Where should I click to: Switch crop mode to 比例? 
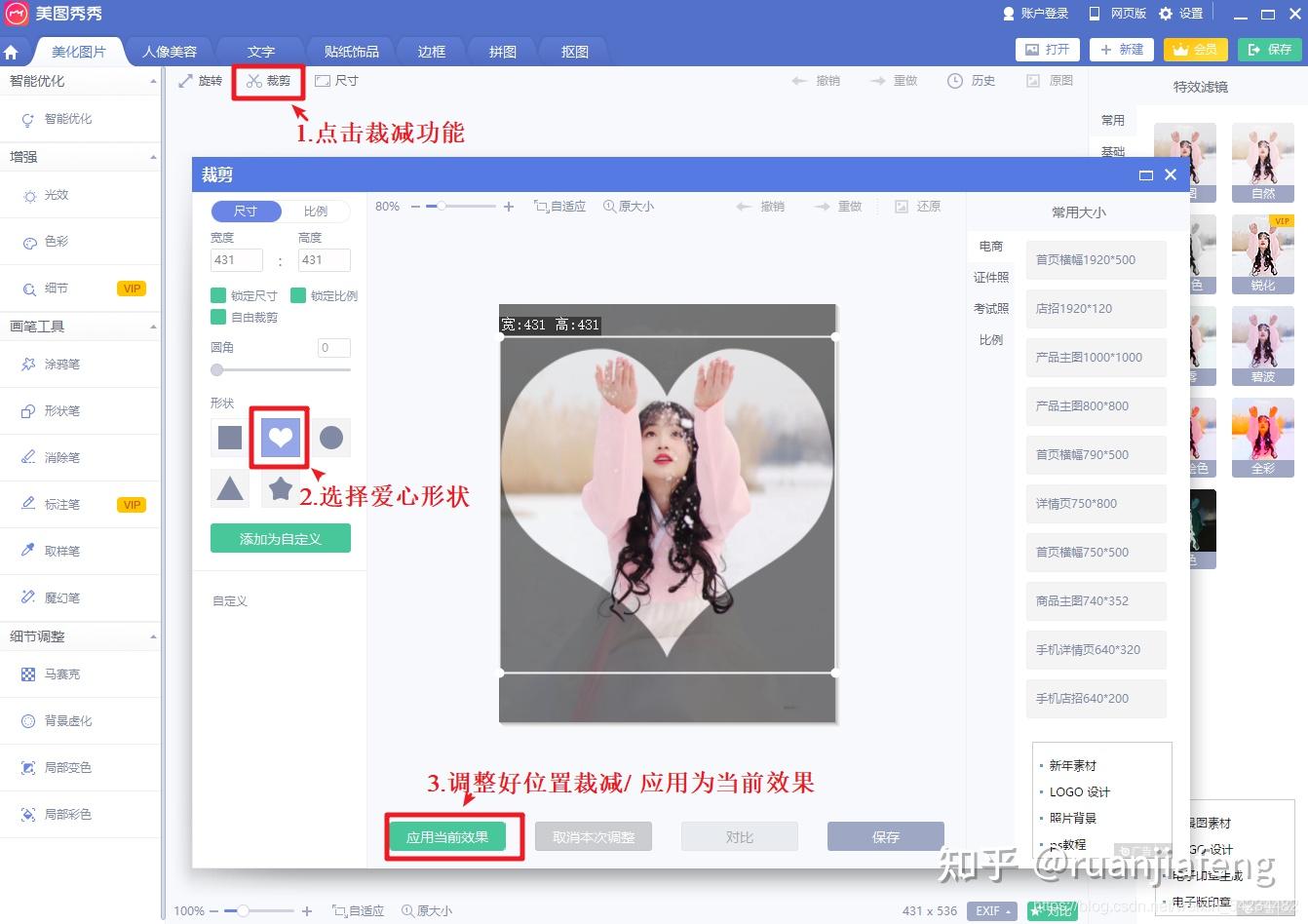[x=316, y=212]
